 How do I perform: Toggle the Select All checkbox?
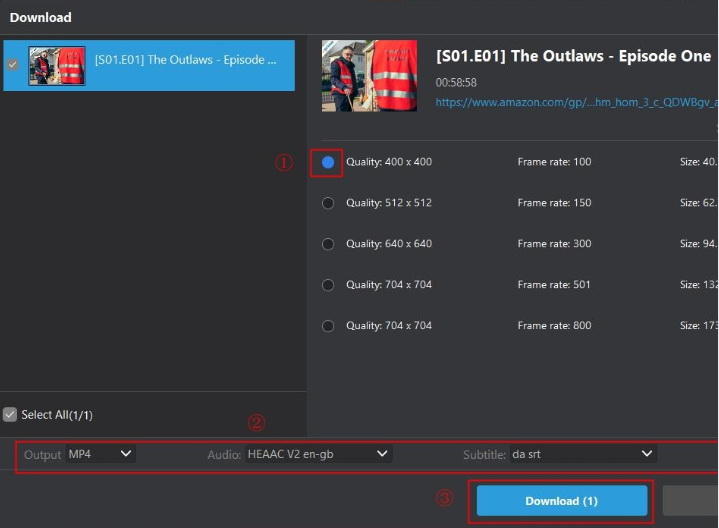point(10,415)
